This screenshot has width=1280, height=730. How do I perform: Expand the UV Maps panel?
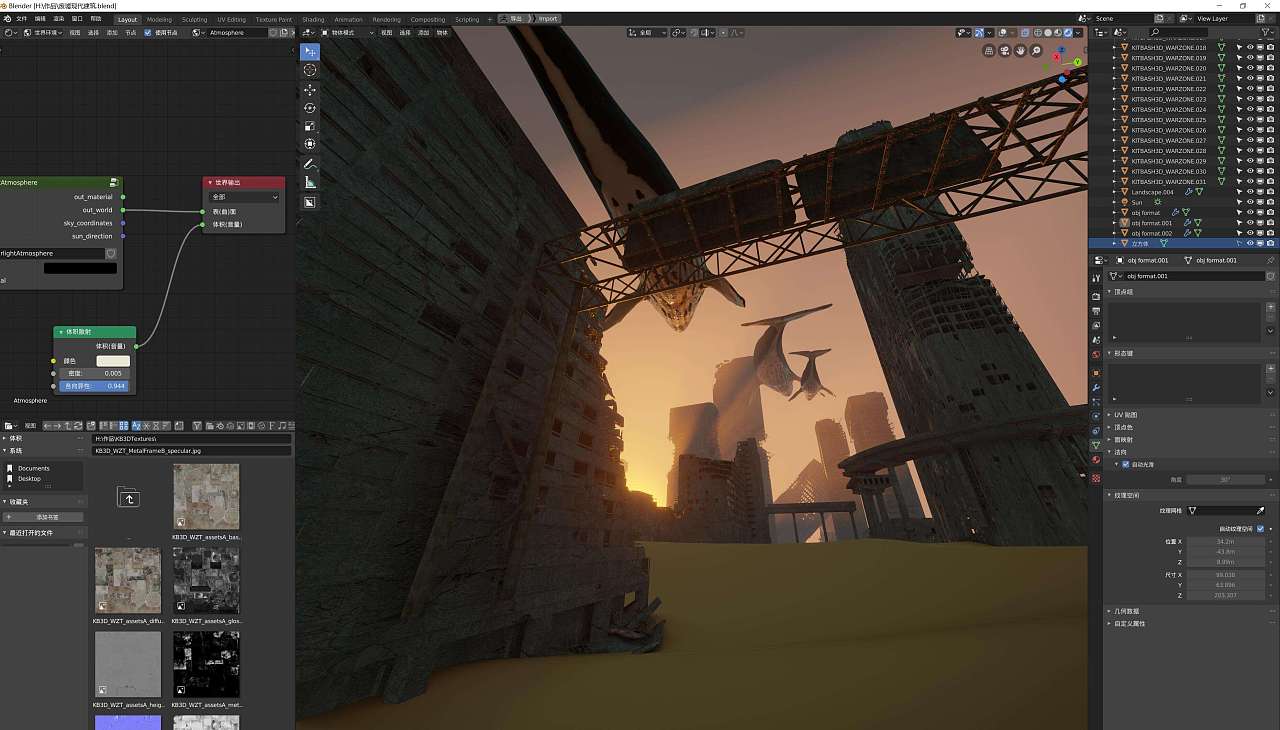point(1128,414)
